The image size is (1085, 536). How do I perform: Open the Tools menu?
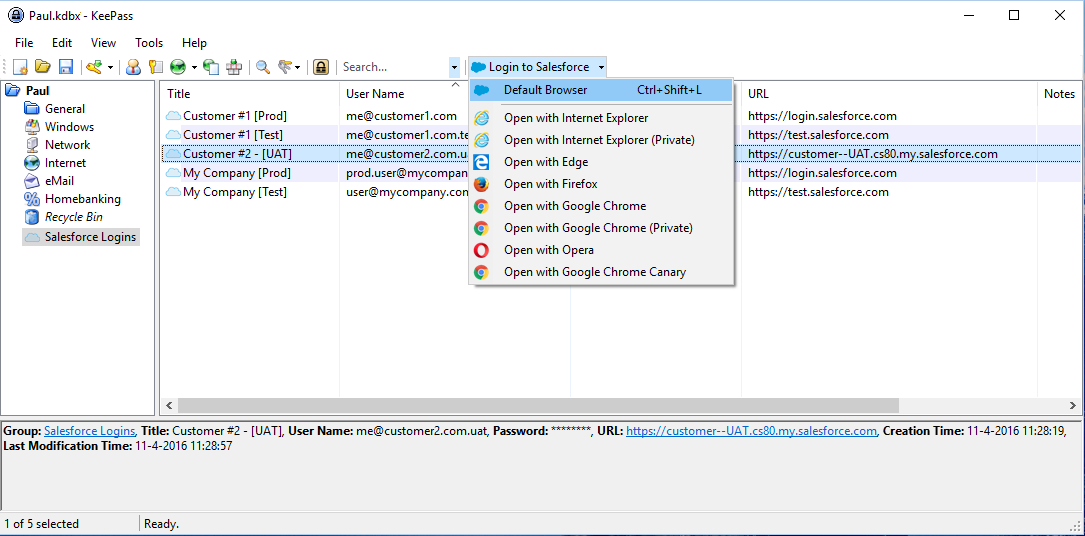click(x=149, y=43)
